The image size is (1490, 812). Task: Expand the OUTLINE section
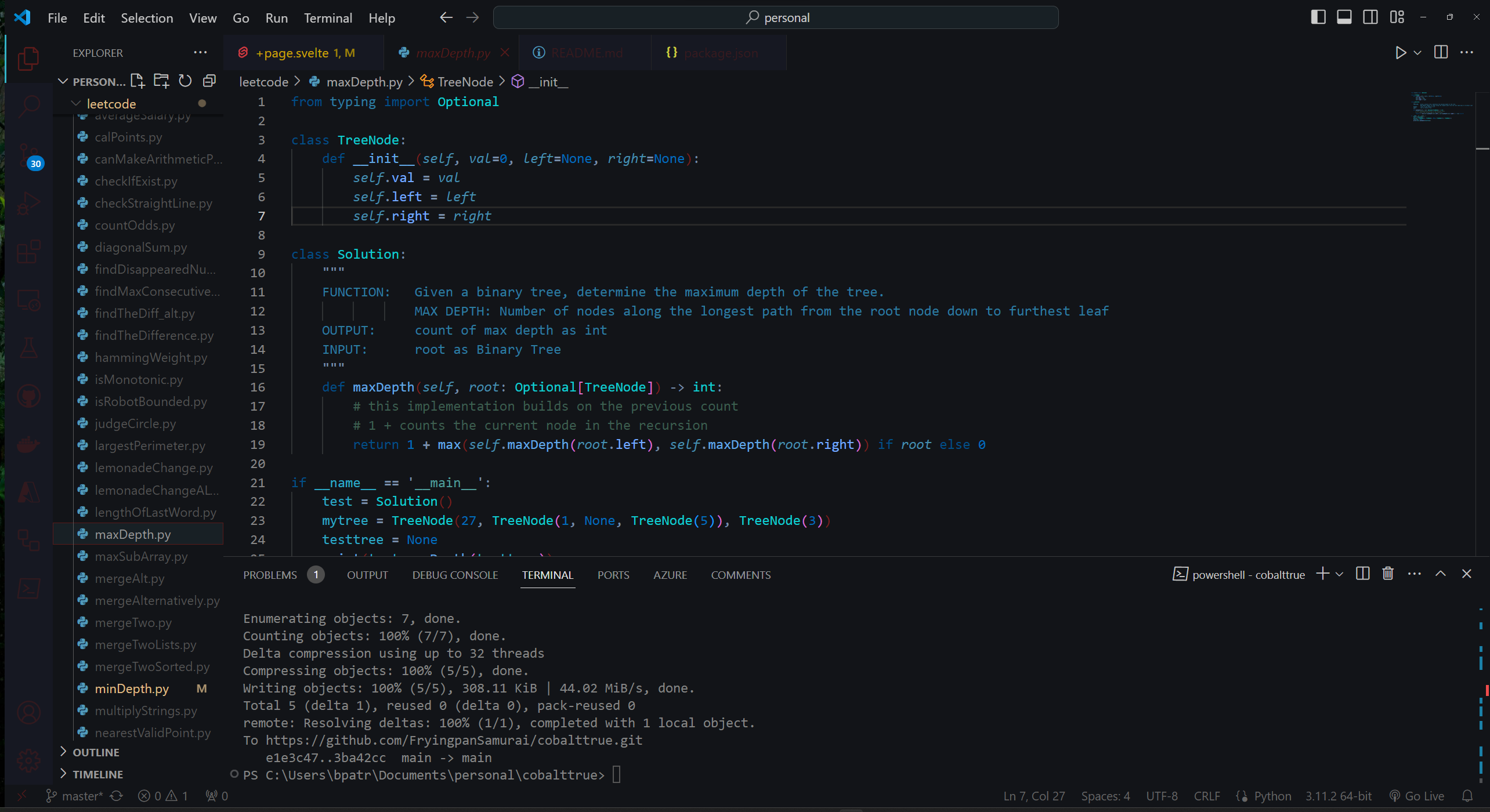97,752
